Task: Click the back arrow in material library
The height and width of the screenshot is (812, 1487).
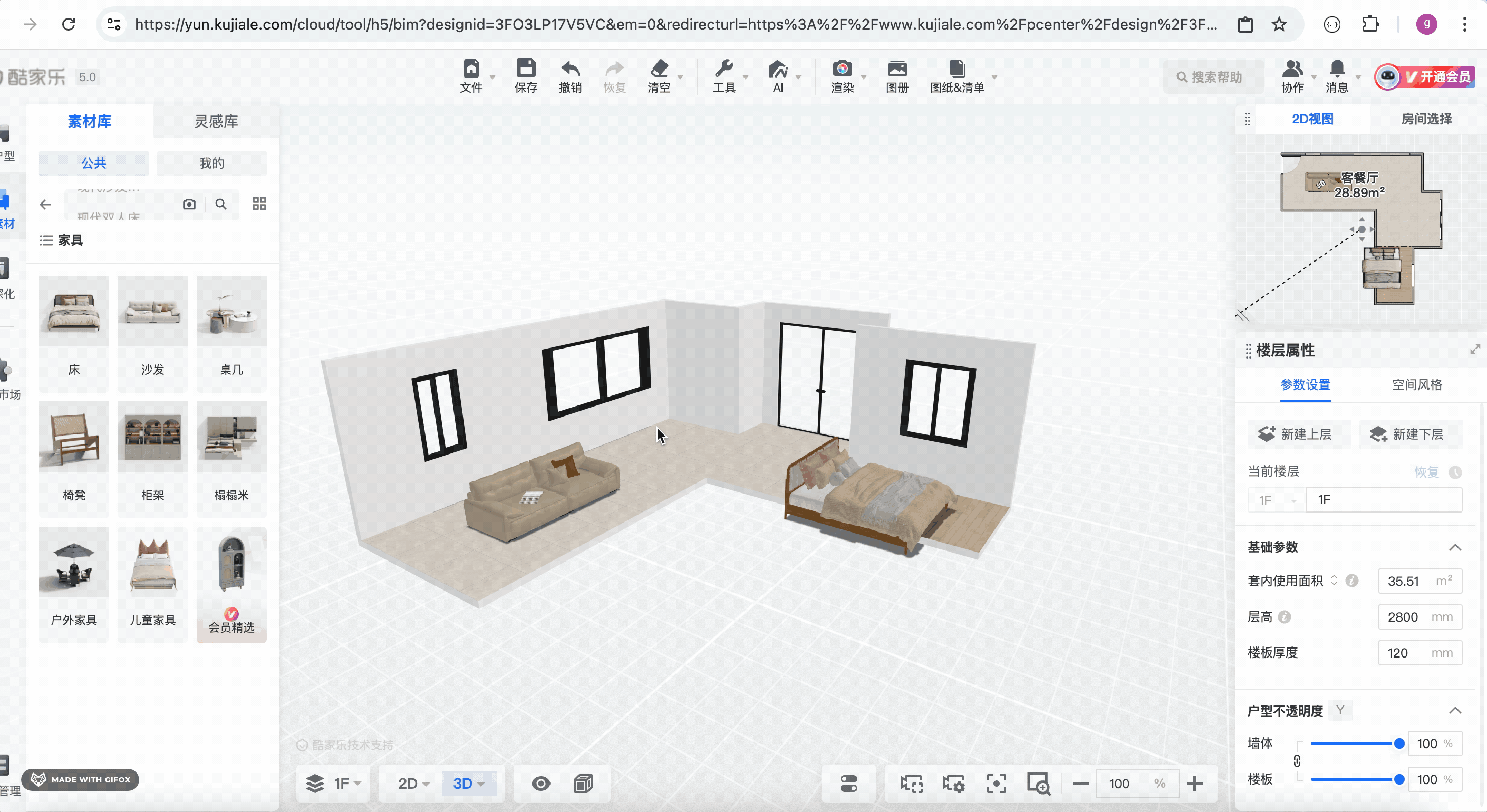Action: click(x=45, y=204)
